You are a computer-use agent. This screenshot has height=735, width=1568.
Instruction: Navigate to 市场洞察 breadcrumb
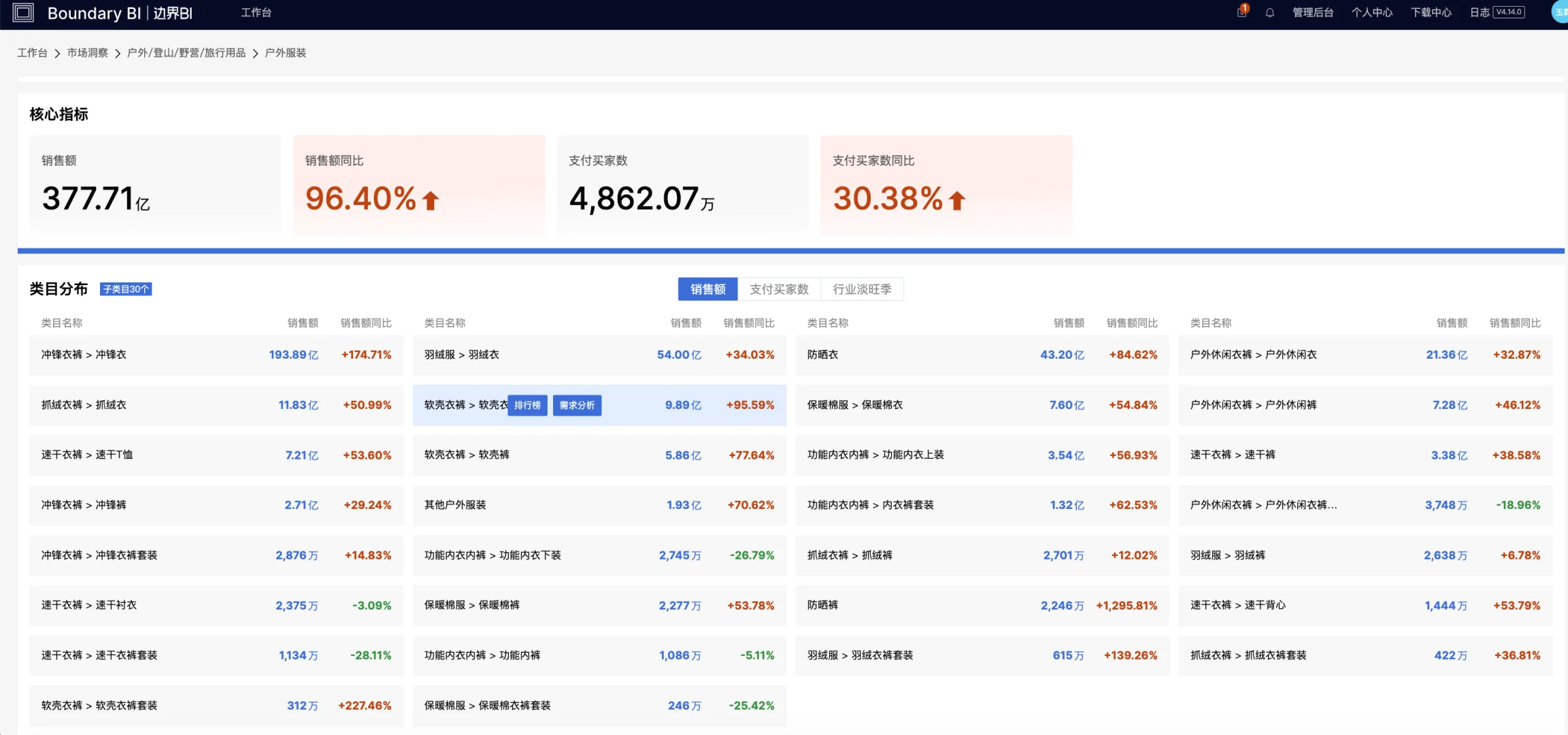click(x=87, y=52)
